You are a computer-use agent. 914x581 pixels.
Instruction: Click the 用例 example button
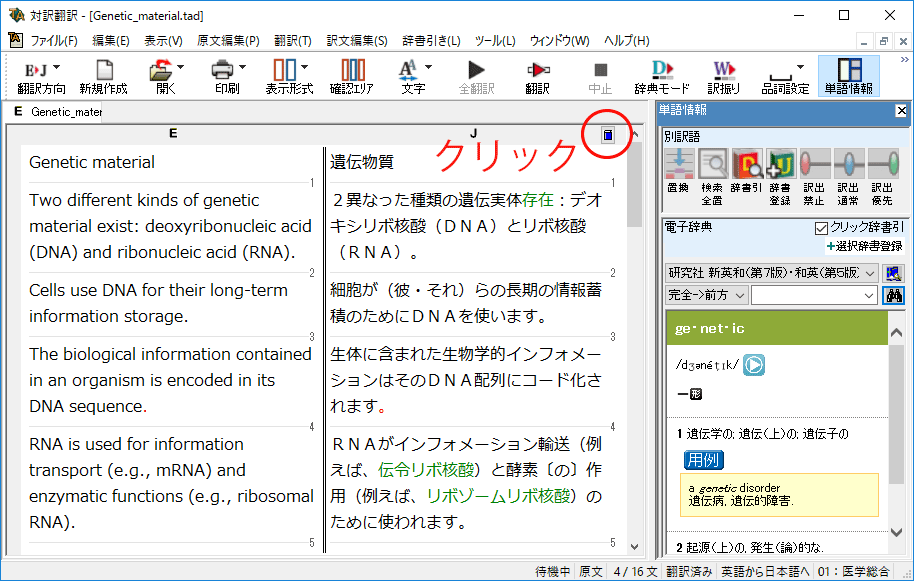point(704,460)
